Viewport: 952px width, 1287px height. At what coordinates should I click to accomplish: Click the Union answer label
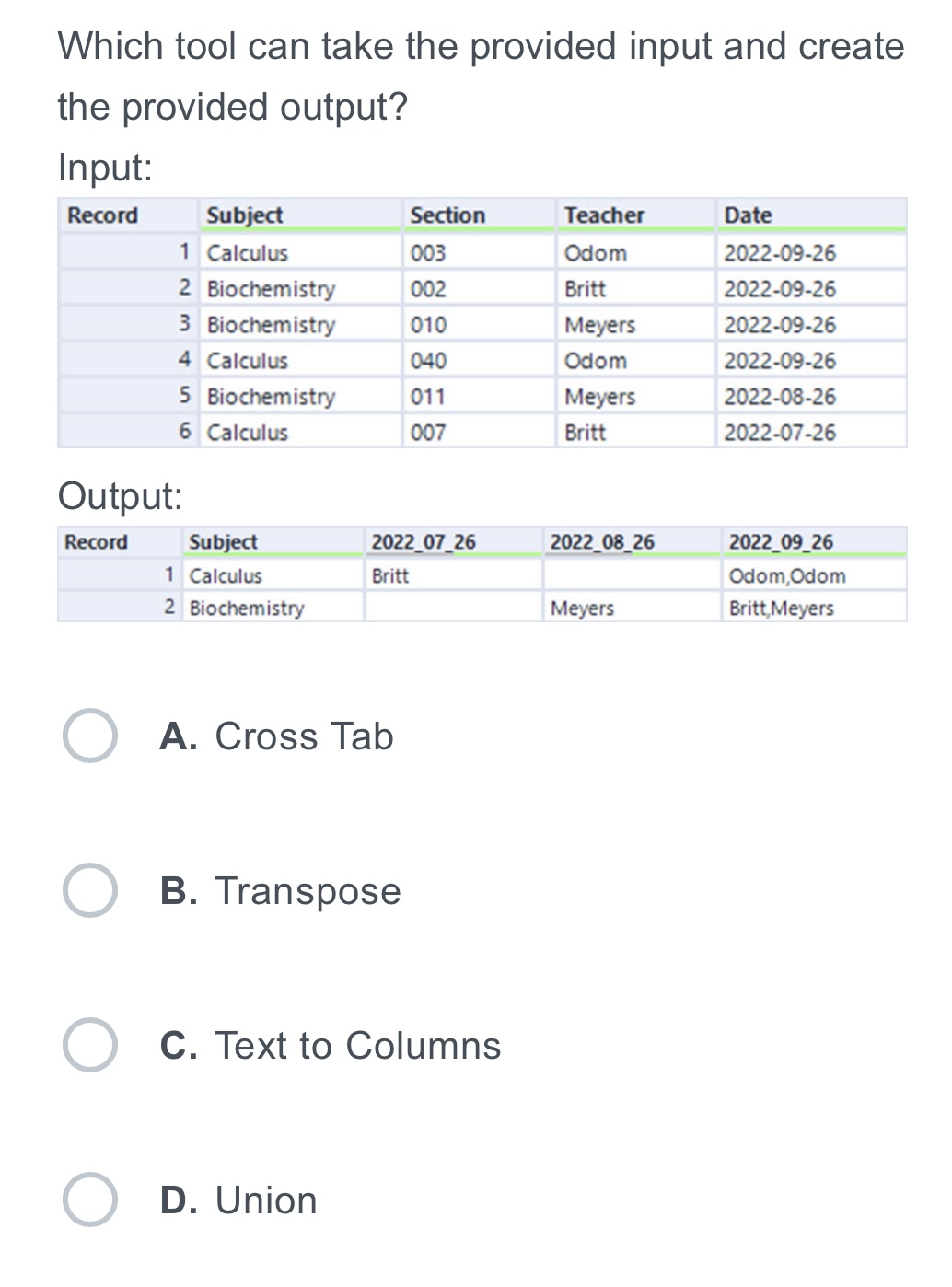coord(238,1200)
